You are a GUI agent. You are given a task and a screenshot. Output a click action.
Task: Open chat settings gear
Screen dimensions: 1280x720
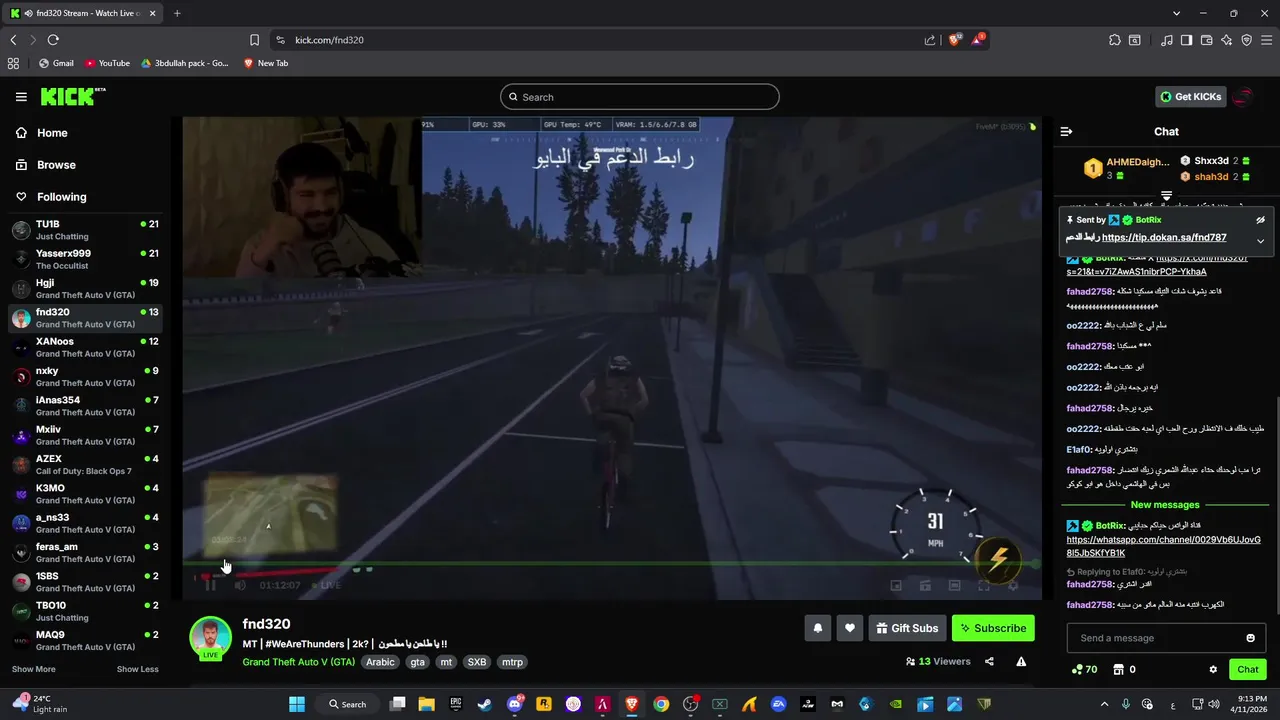pyautogui.click(x=1213, y=670)
